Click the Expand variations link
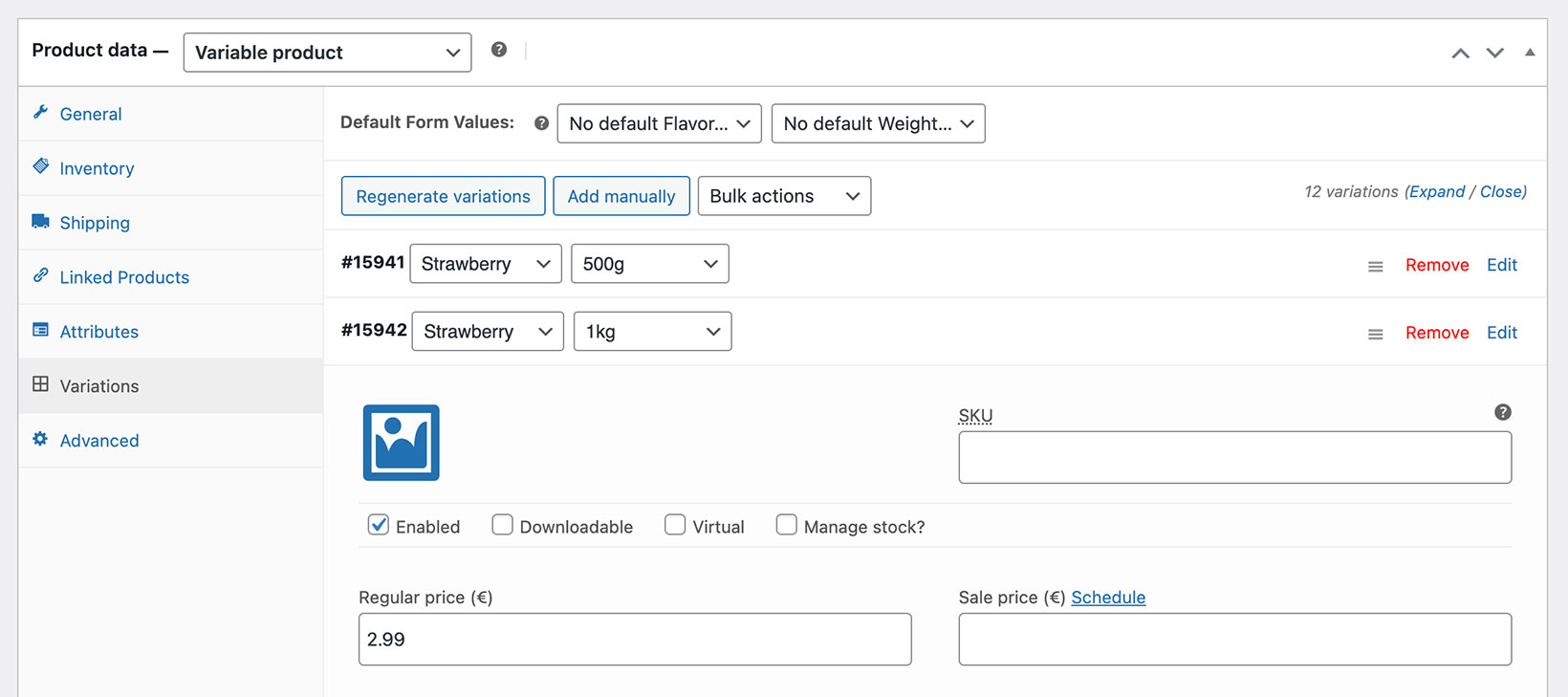Image resolution: width=1568 pixels, height=697 pixels. pyautogui.click(x=1437, y=191)
